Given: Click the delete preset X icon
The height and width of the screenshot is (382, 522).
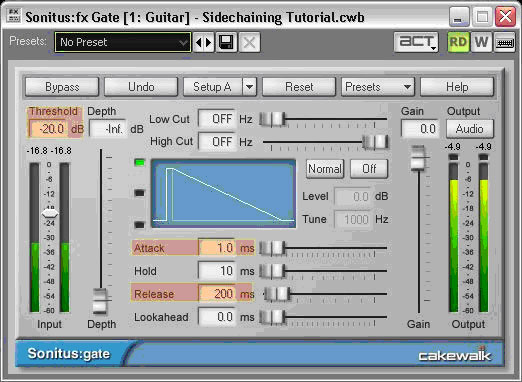Looking at the screenshot, I should tap(249, 42).
